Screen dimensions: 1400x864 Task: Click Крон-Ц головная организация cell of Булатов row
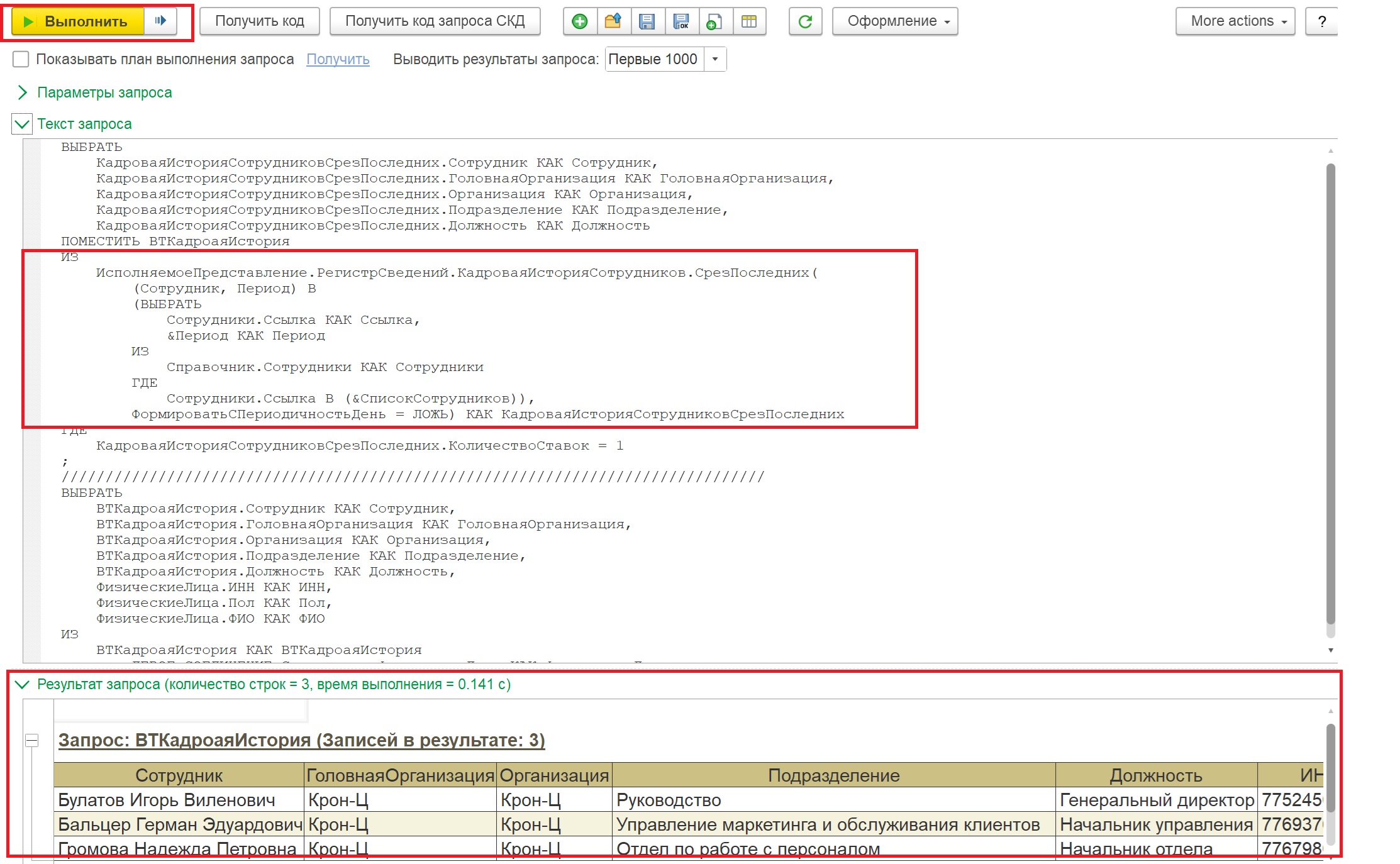point(401,800)
